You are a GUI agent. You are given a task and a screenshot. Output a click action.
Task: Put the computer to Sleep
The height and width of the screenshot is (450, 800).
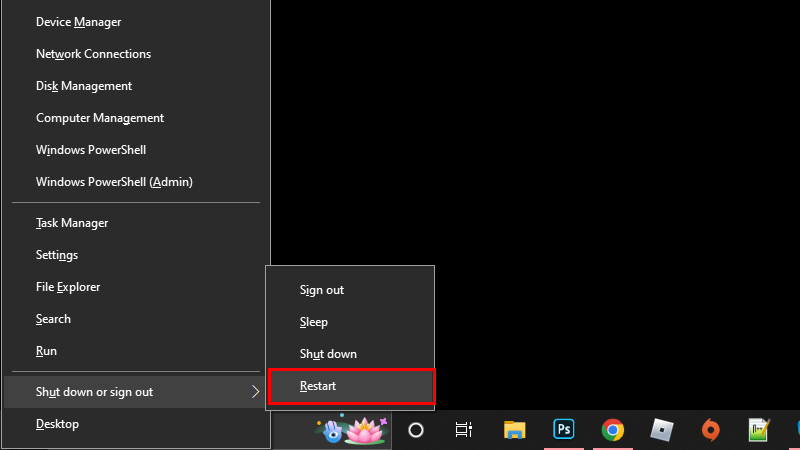click(350, 322)
